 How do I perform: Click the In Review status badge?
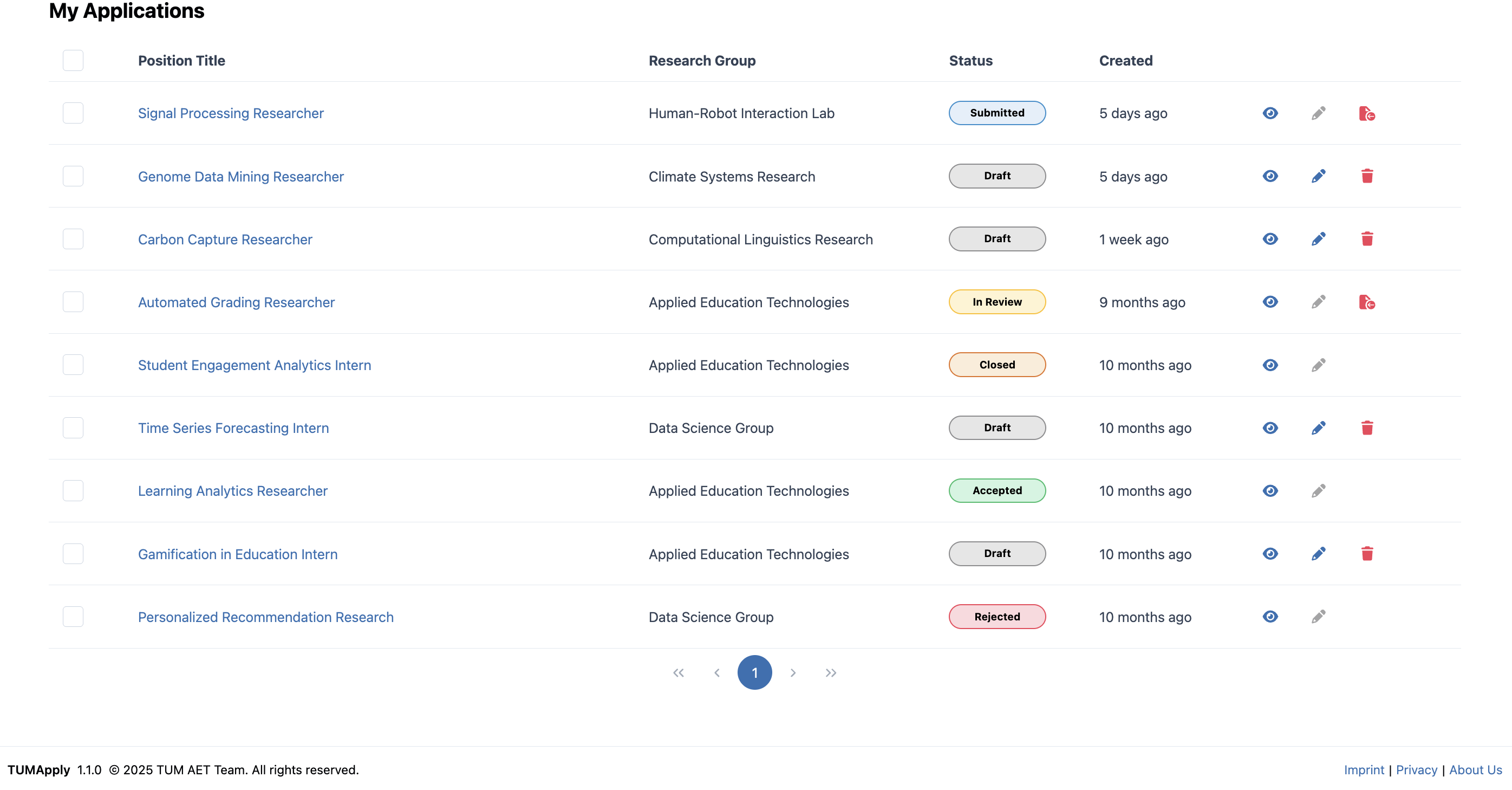coord(996,302)
